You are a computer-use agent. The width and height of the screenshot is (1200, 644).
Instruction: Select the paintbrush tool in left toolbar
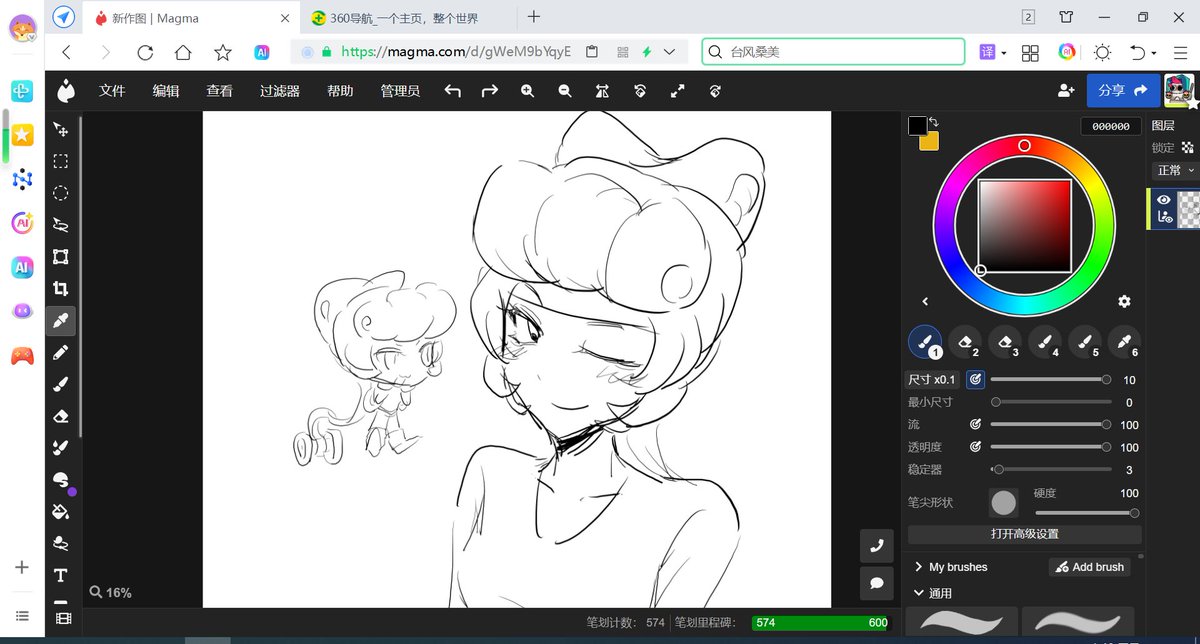point(61,385)
